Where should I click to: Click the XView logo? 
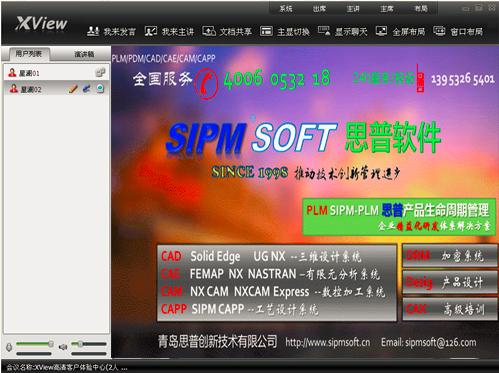click(41, 24)
